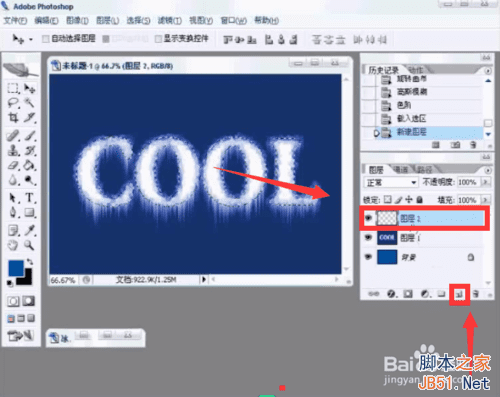Select the Eraser tool
Screen dimensions: 500x397
[13, 165]
